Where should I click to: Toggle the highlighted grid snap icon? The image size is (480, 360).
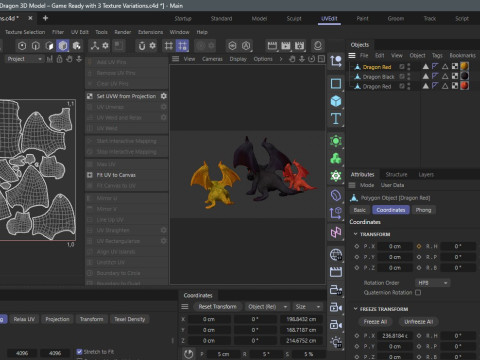[182, 46]
